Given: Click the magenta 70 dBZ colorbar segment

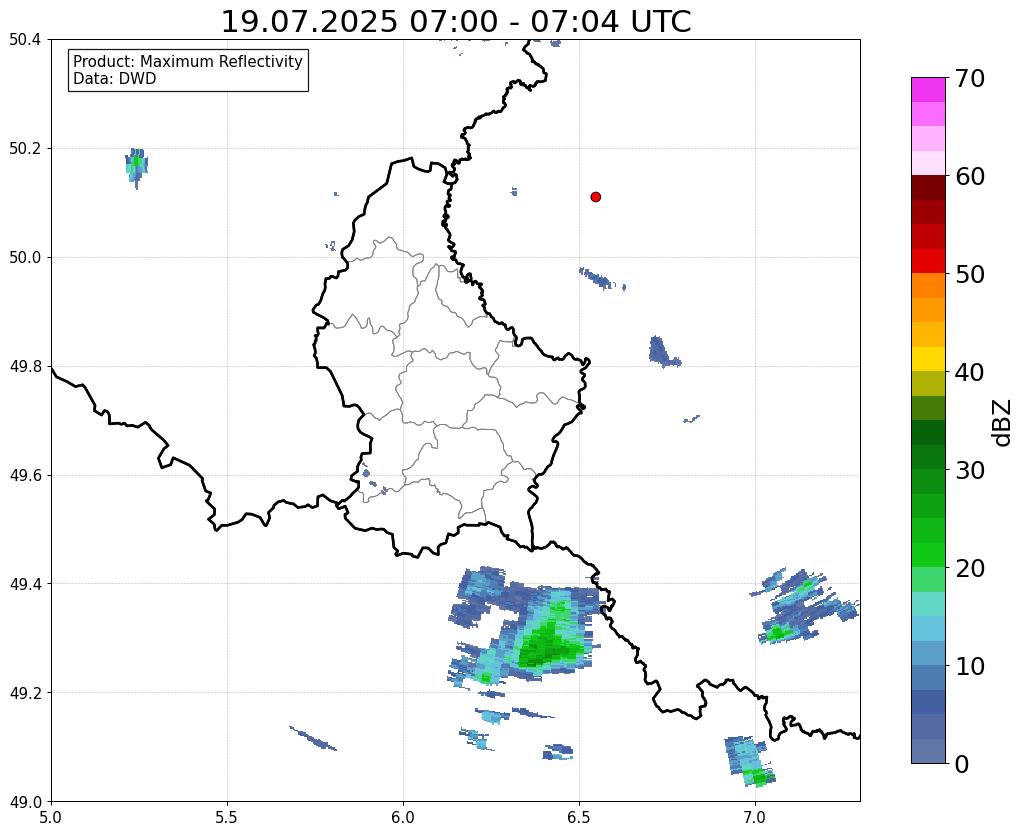Looking at the screenshot, I should (x=928, y=89).
